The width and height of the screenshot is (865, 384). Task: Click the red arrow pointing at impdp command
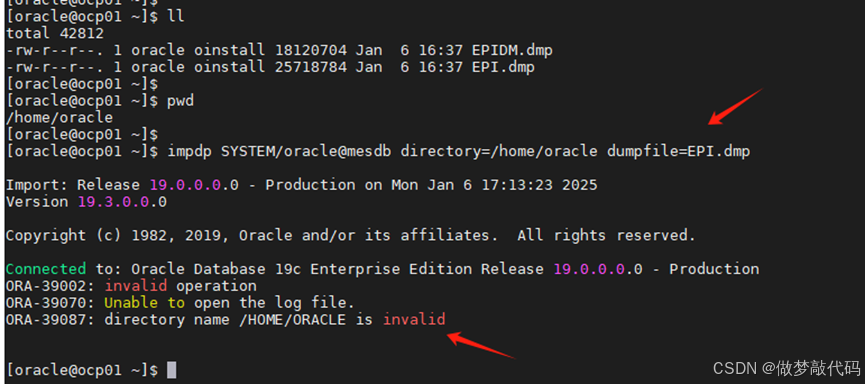[x=735, y=106]
